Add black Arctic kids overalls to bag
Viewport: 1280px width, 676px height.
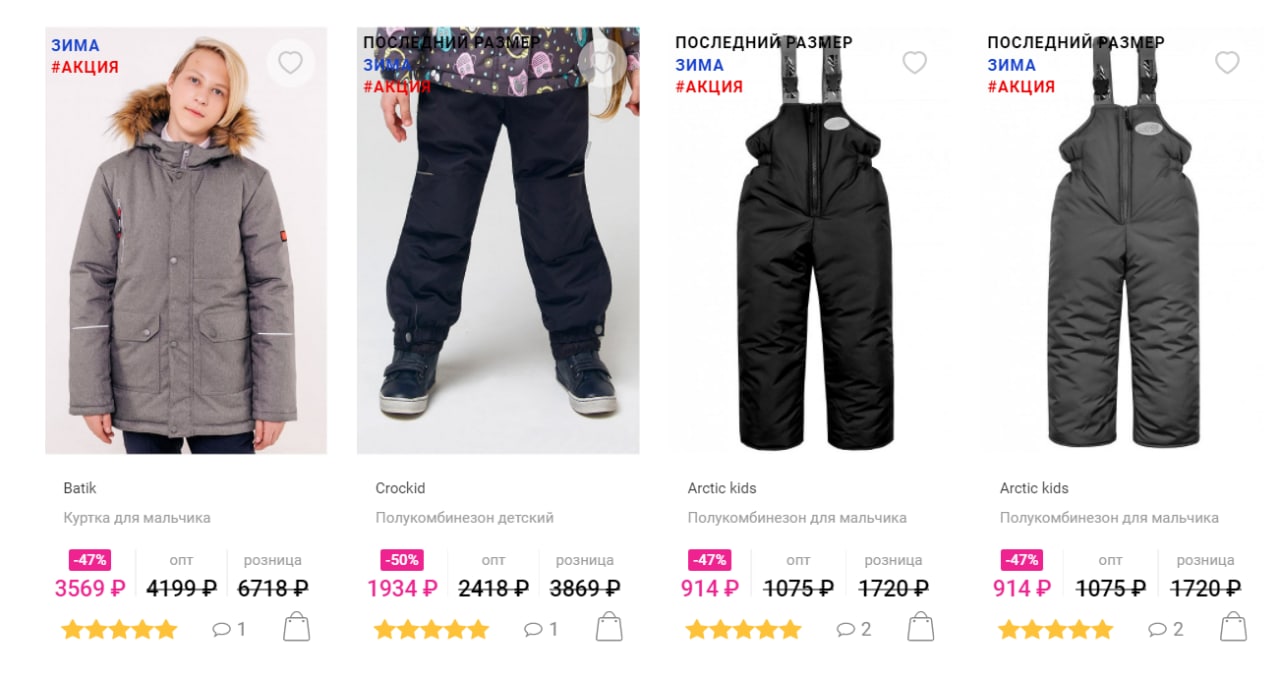pos(921,627)
